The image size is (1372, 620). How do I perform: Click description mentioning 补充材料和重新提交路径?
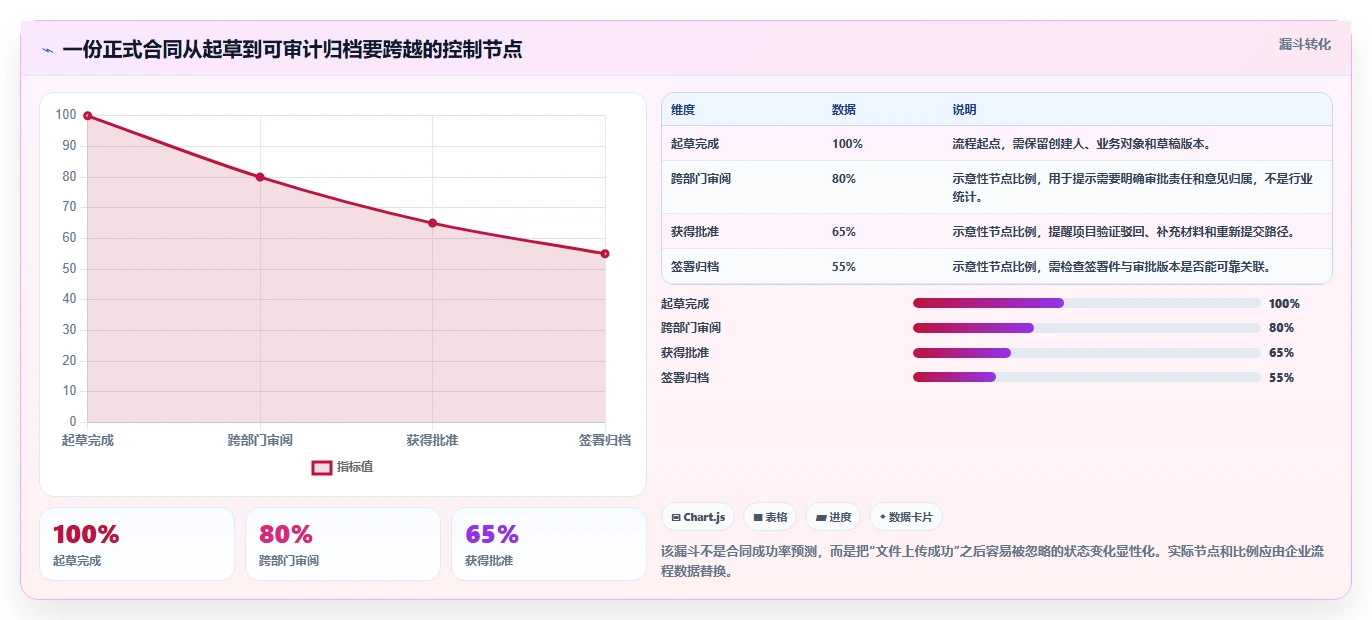1124,232
